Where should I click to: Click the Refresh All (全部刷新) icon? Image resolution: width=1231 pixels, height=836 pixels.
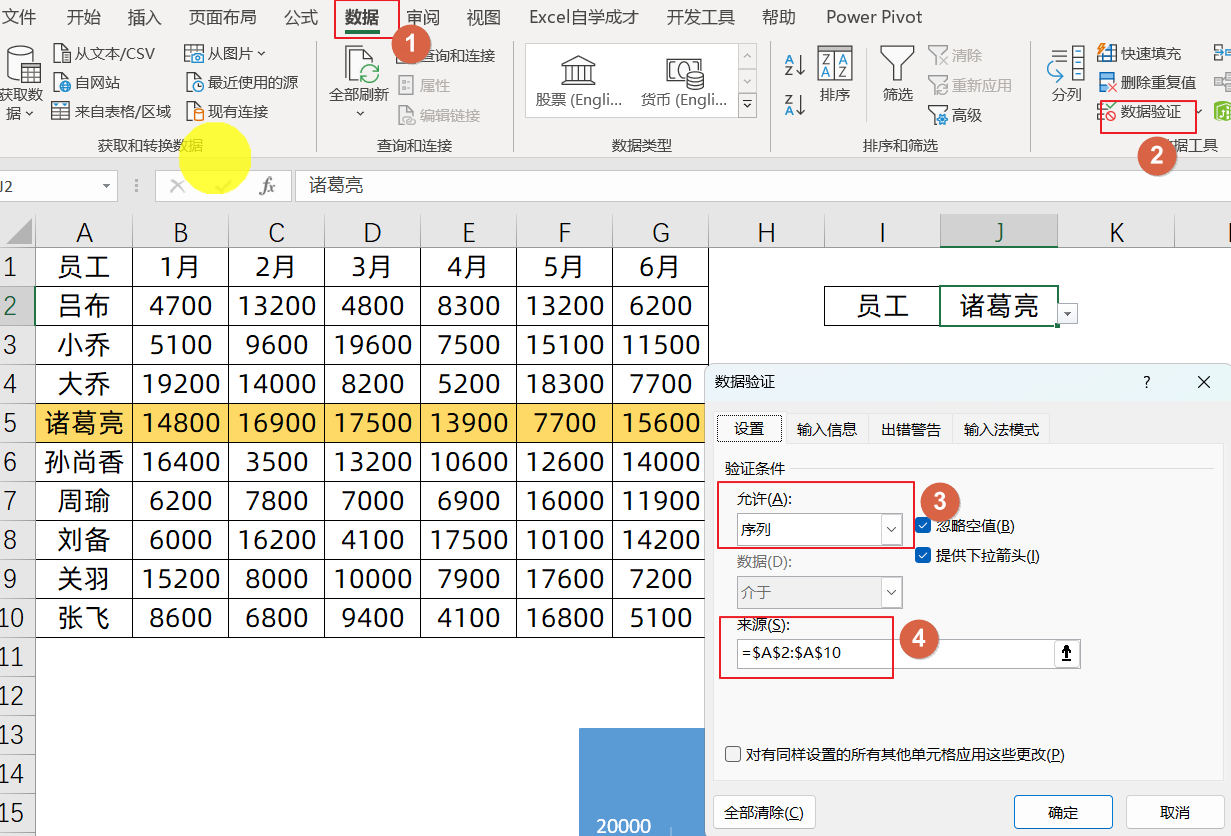pyautogui.click(x=360, y=65)
